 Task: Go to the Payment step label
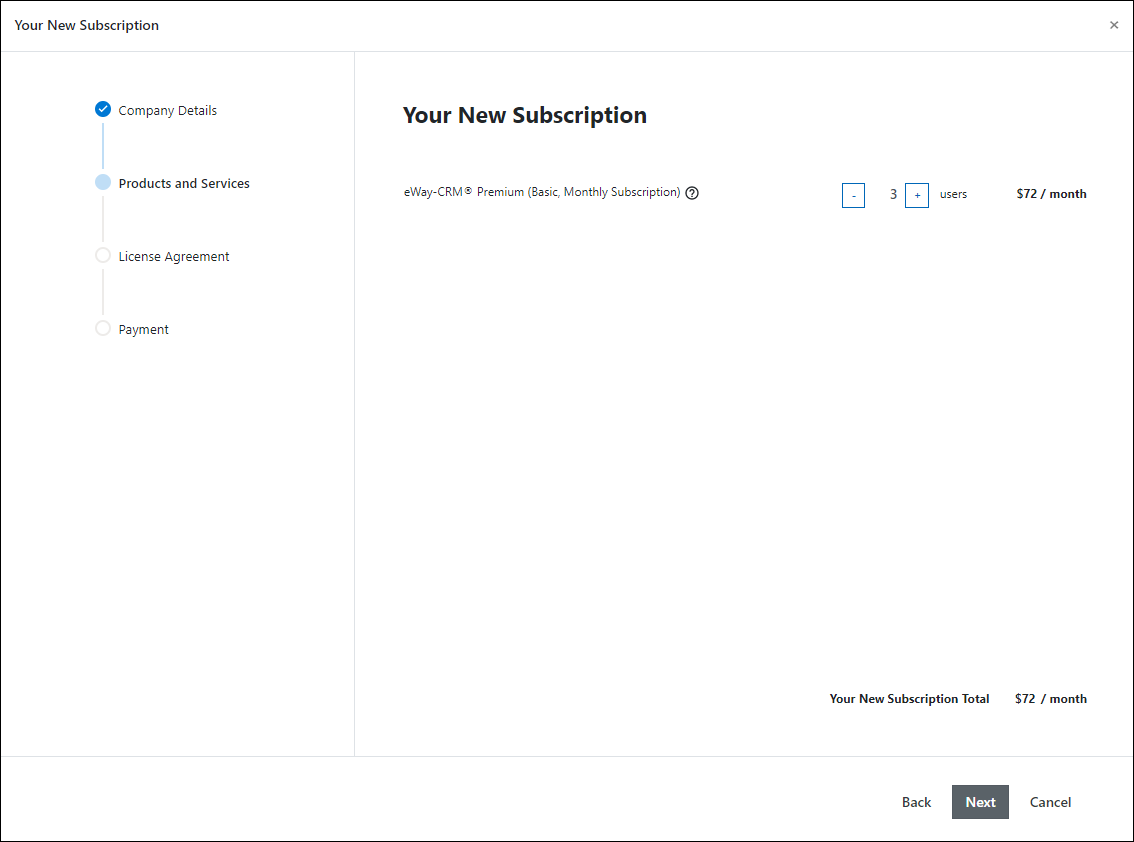(x=143, y=330)
